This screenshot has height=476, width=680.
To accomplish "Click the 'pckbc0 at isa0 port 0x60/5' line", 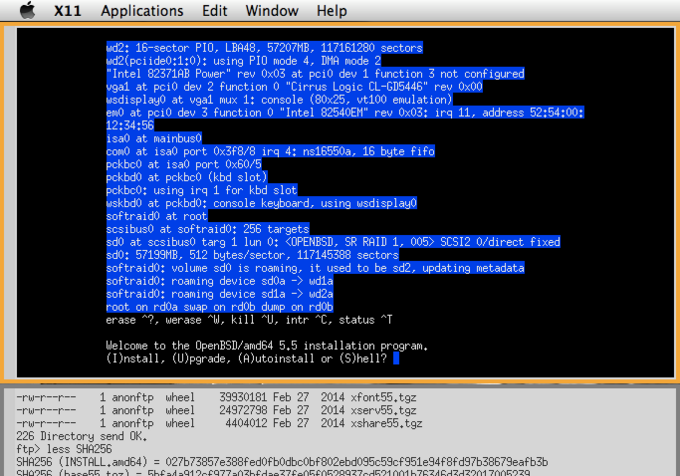I will pos(183,164).
